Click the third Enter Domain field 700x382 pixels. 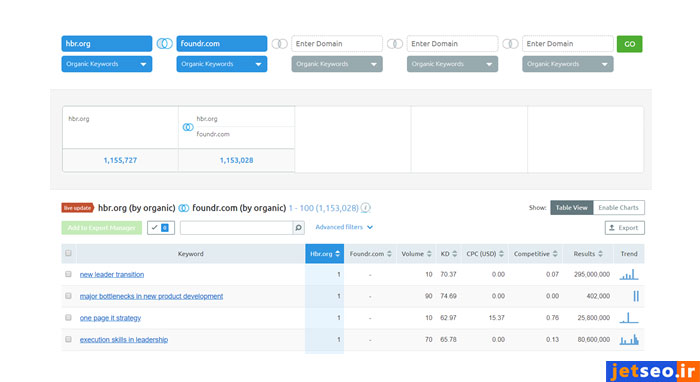pos(337,44)
